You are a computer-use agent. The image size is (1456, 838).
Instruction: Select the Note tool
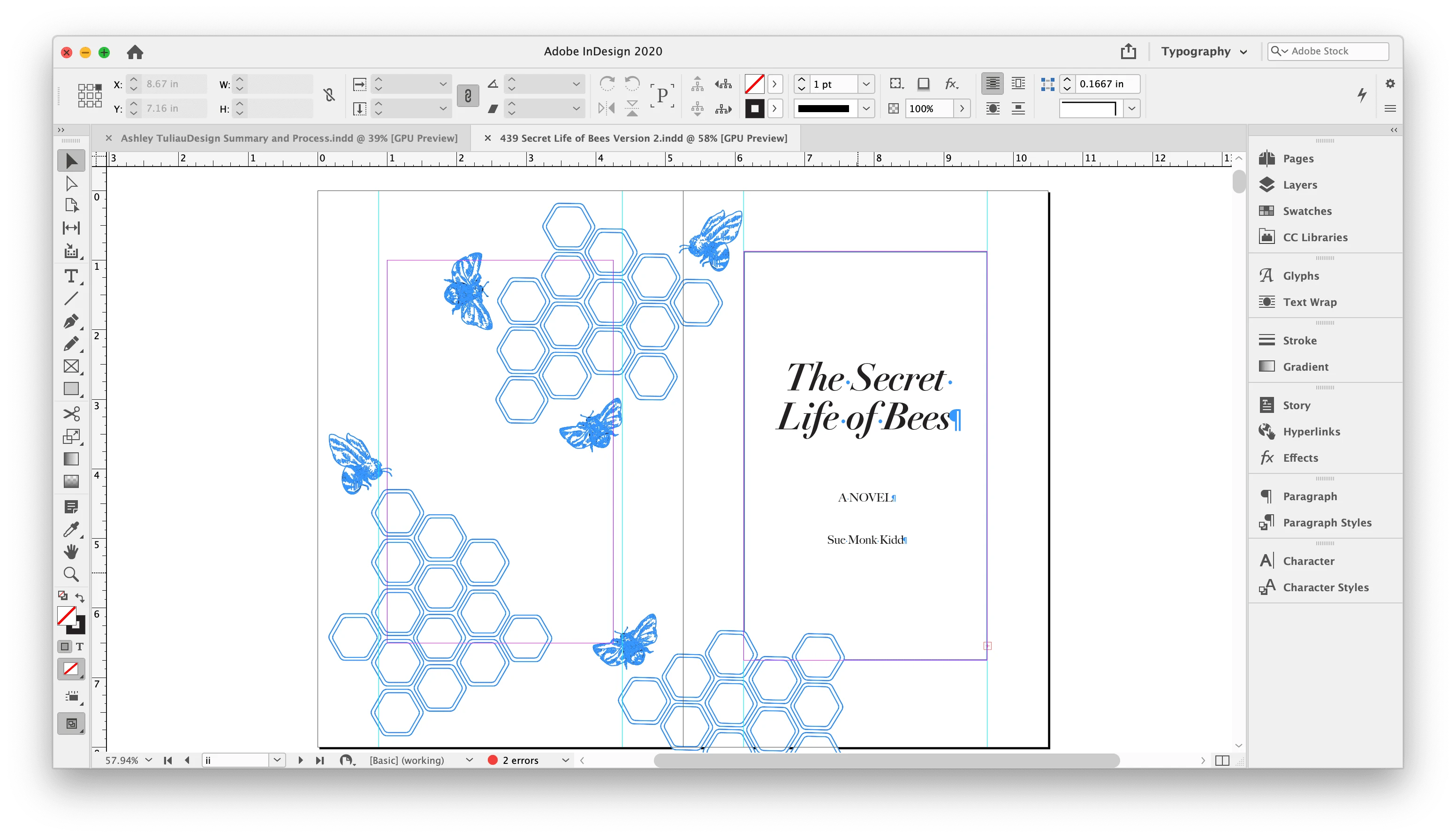tap(71, 506)
